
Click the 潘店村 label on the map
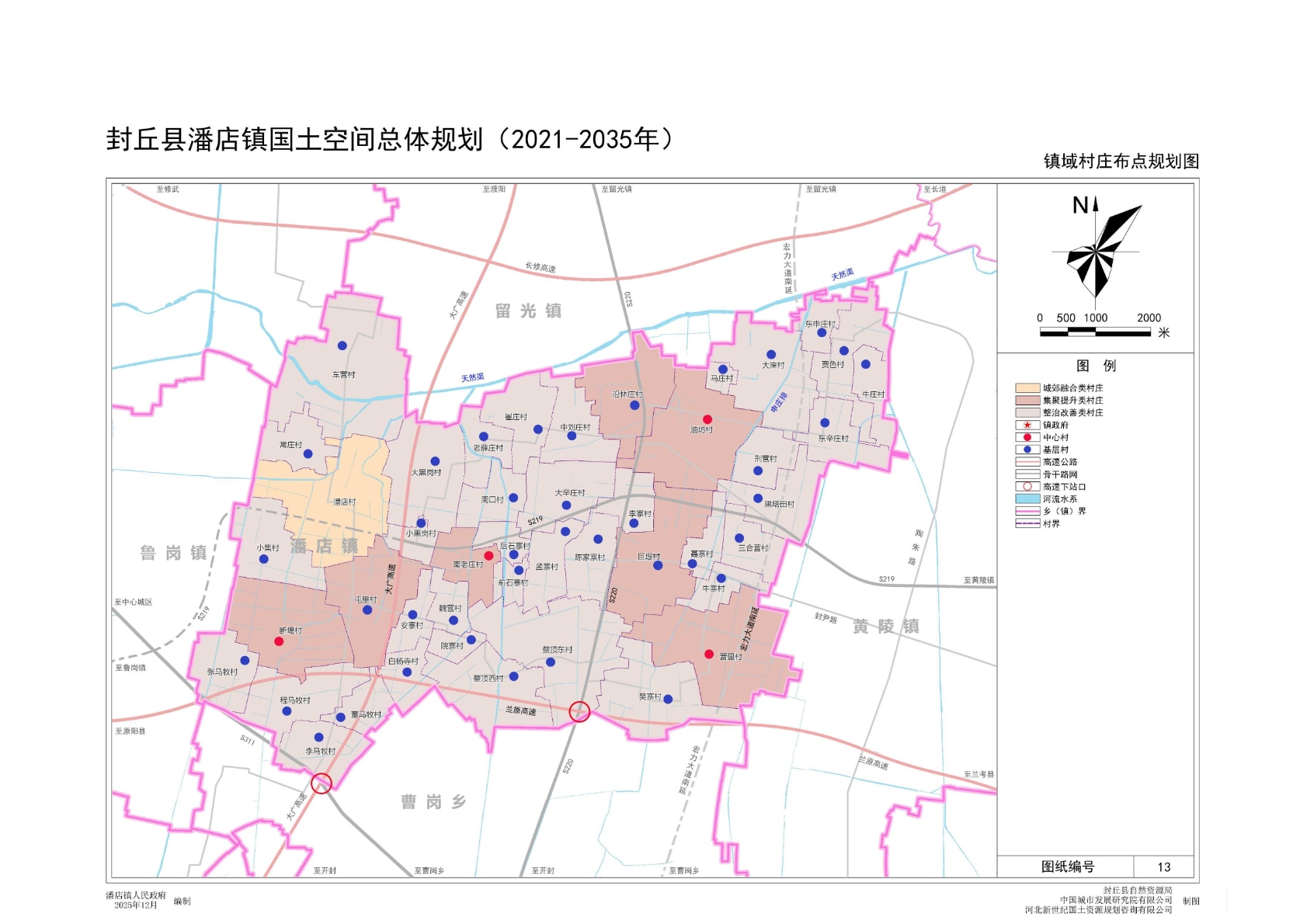(344, 502)
